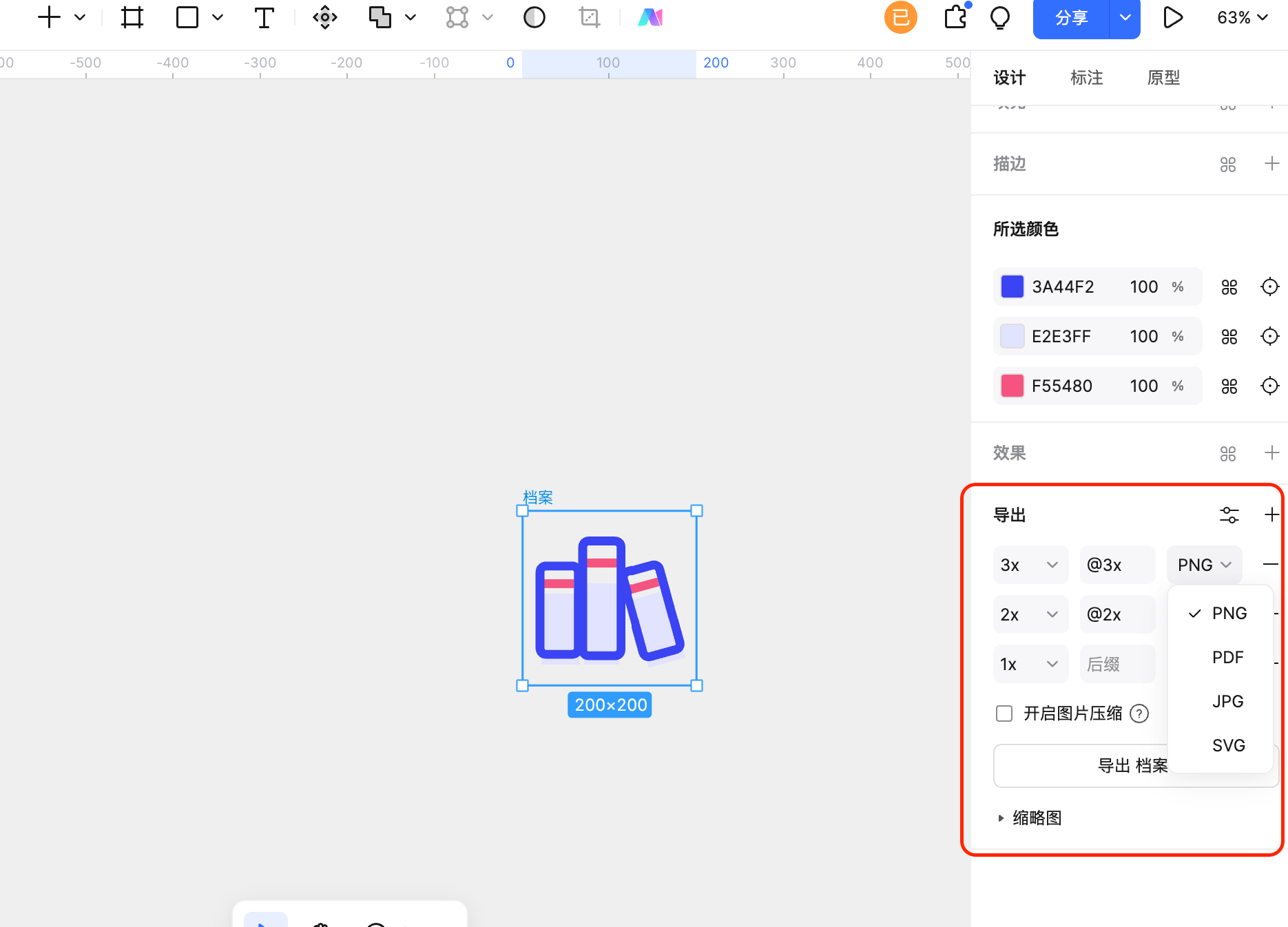Screen dimensions: 1288x927
Task: Select the Text tool
Action: point(264,17)
